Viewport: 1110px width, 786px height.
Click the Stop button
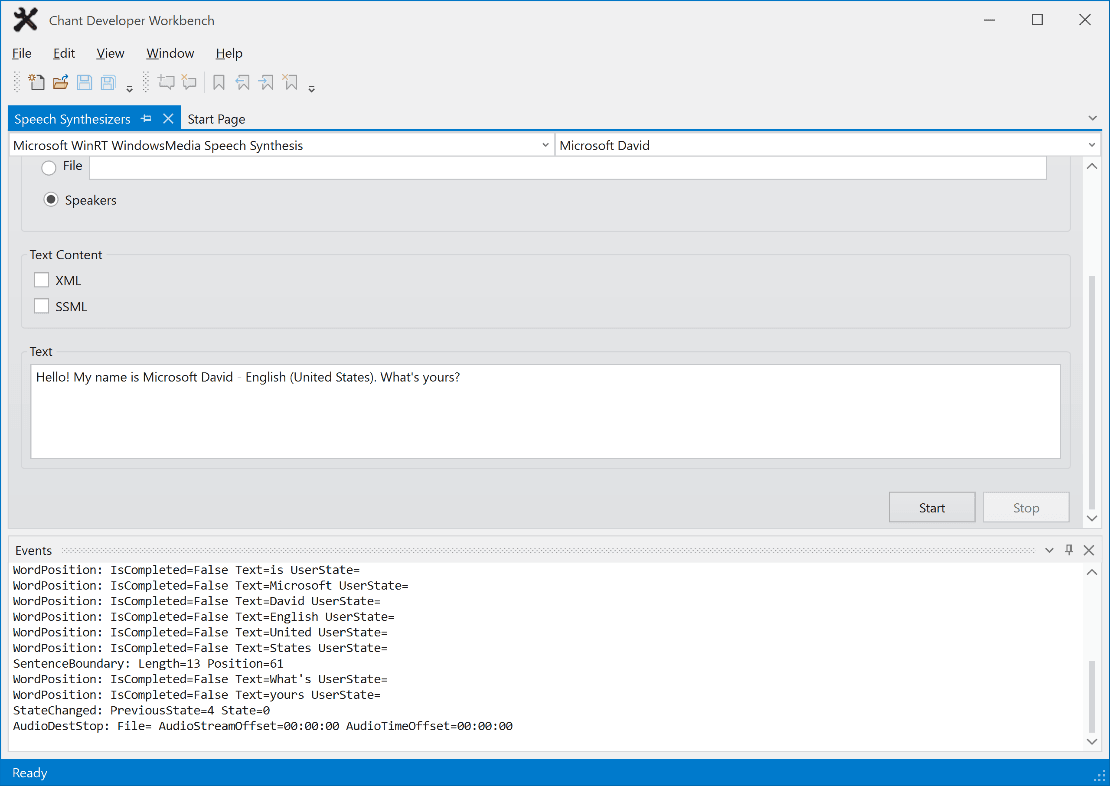[x=1026, y=508]
